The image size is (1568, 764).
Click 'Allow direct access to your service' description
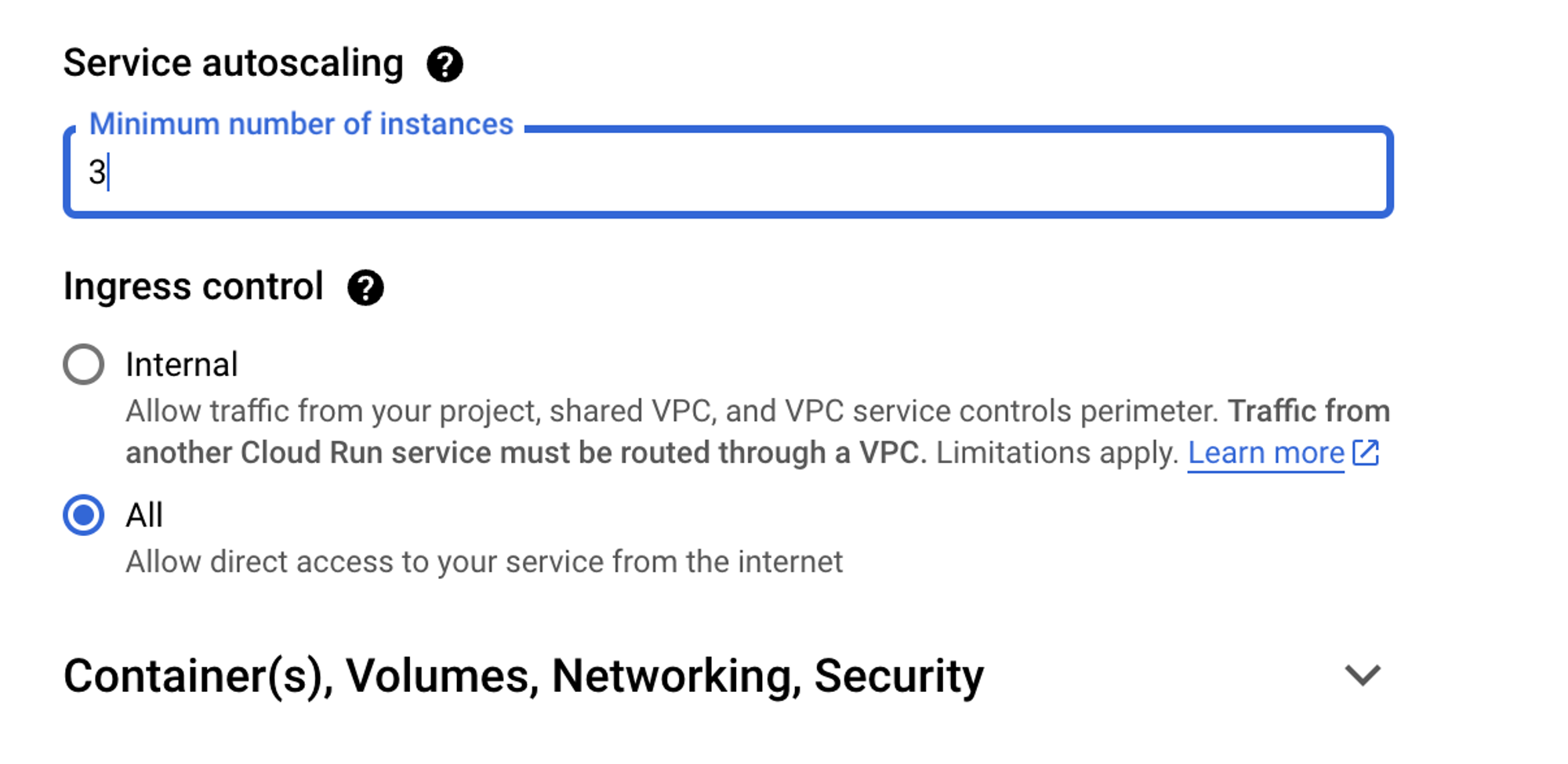pos(484,562)
